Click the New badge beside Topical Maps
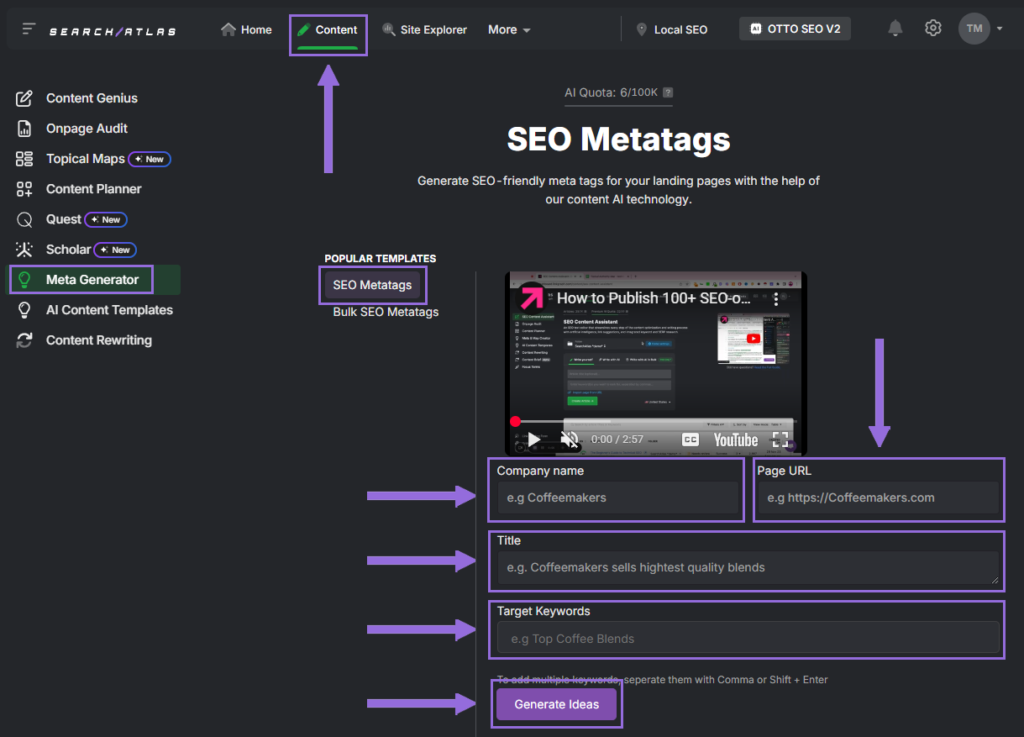1024x737 pixels. [x=150, y=159]
